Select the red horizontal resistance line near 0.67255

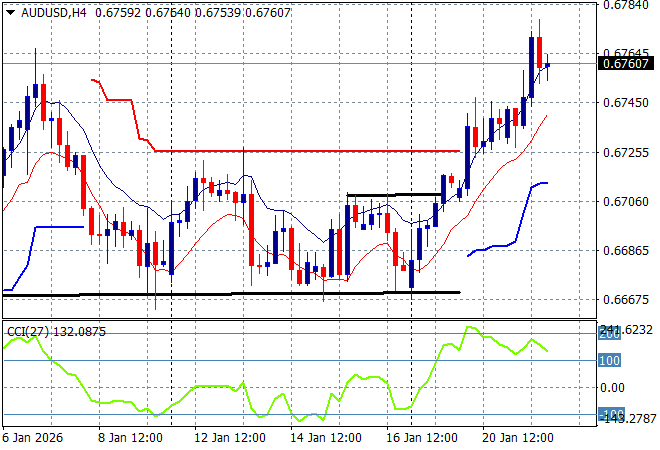click(x=307, y=151)
